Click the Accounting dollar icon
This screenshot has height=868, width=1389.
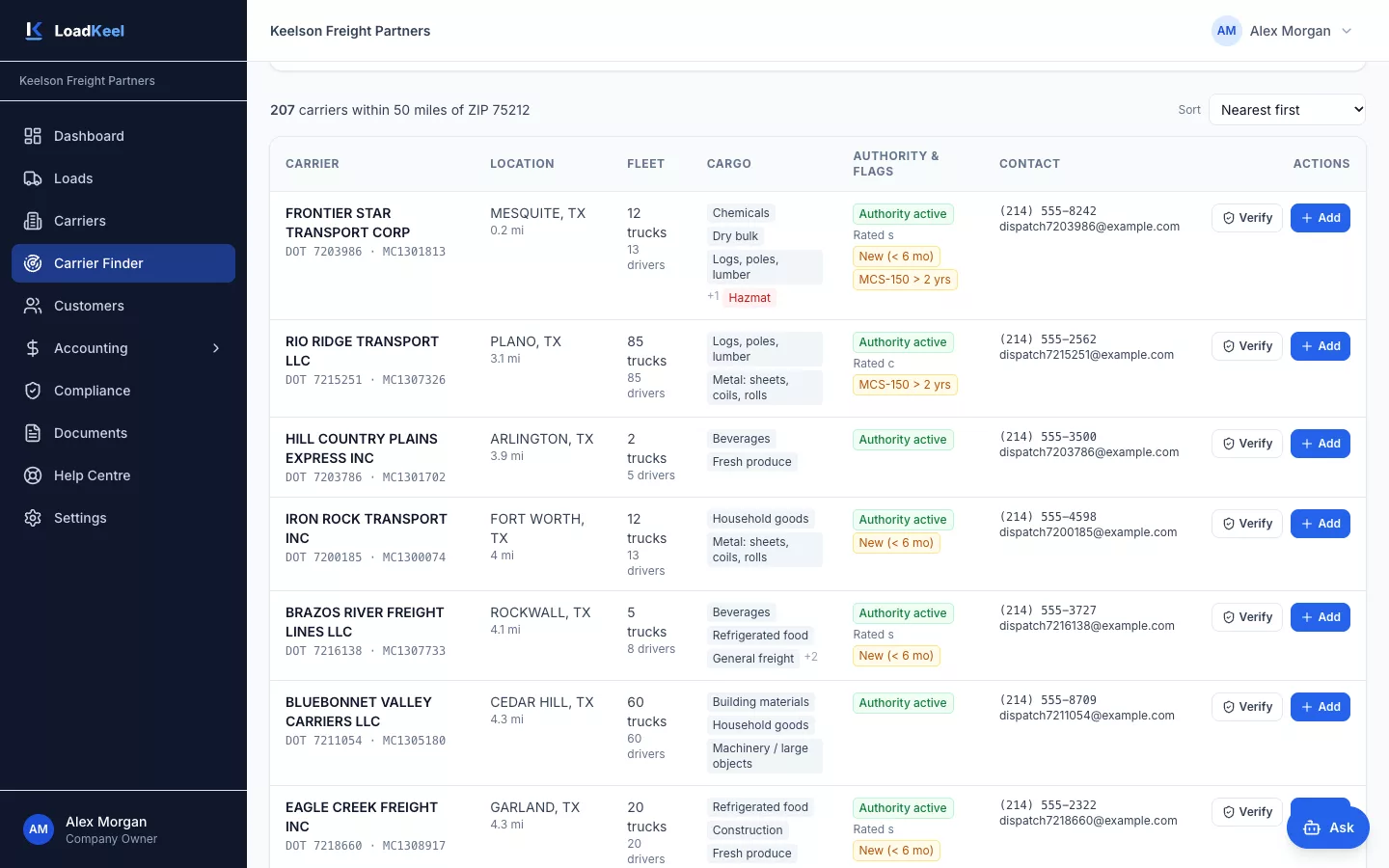[x=33, y=348]
